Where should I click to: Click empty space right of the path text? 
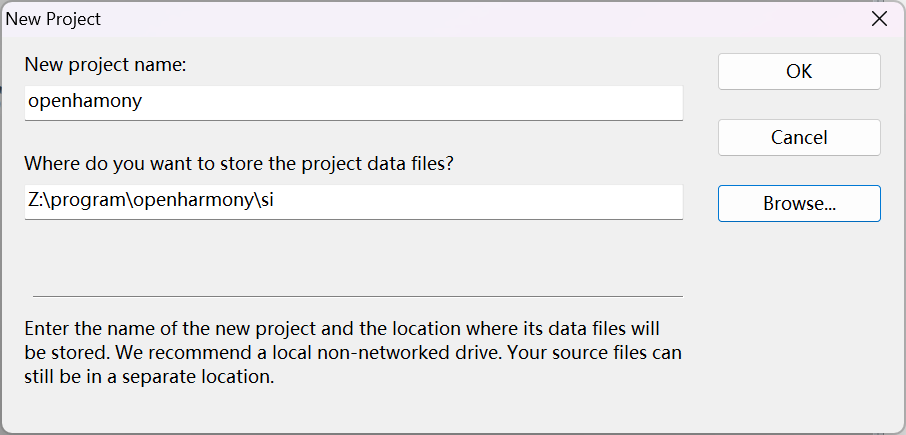(x=480, y=202)
